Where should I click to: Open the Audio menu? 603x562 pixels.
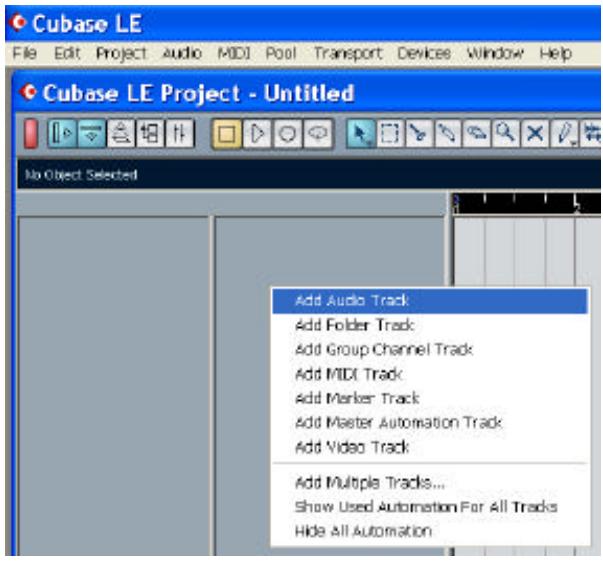[182, 53]
